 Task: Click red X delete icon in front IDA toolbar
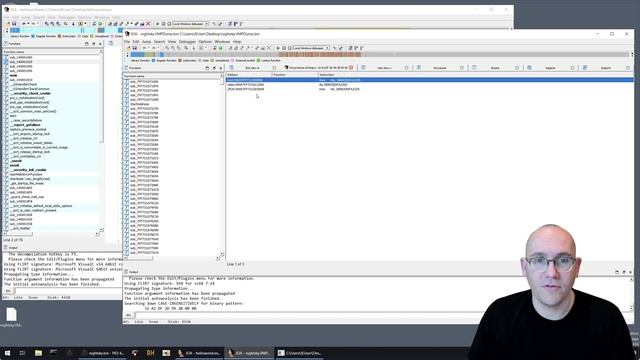pos(269,48)
